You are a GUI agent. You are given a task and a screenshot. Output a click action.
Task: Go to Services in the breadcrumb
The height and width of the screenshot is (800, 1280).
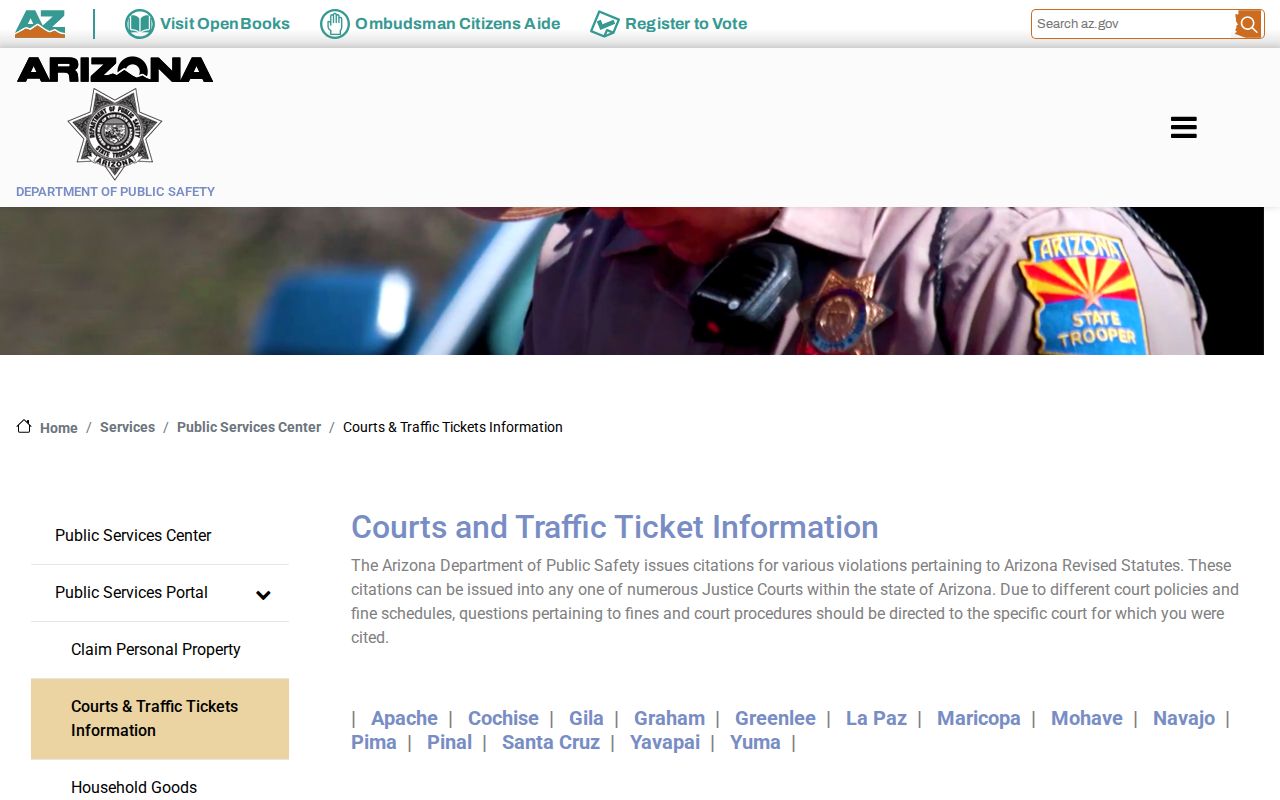pos(127,427)
